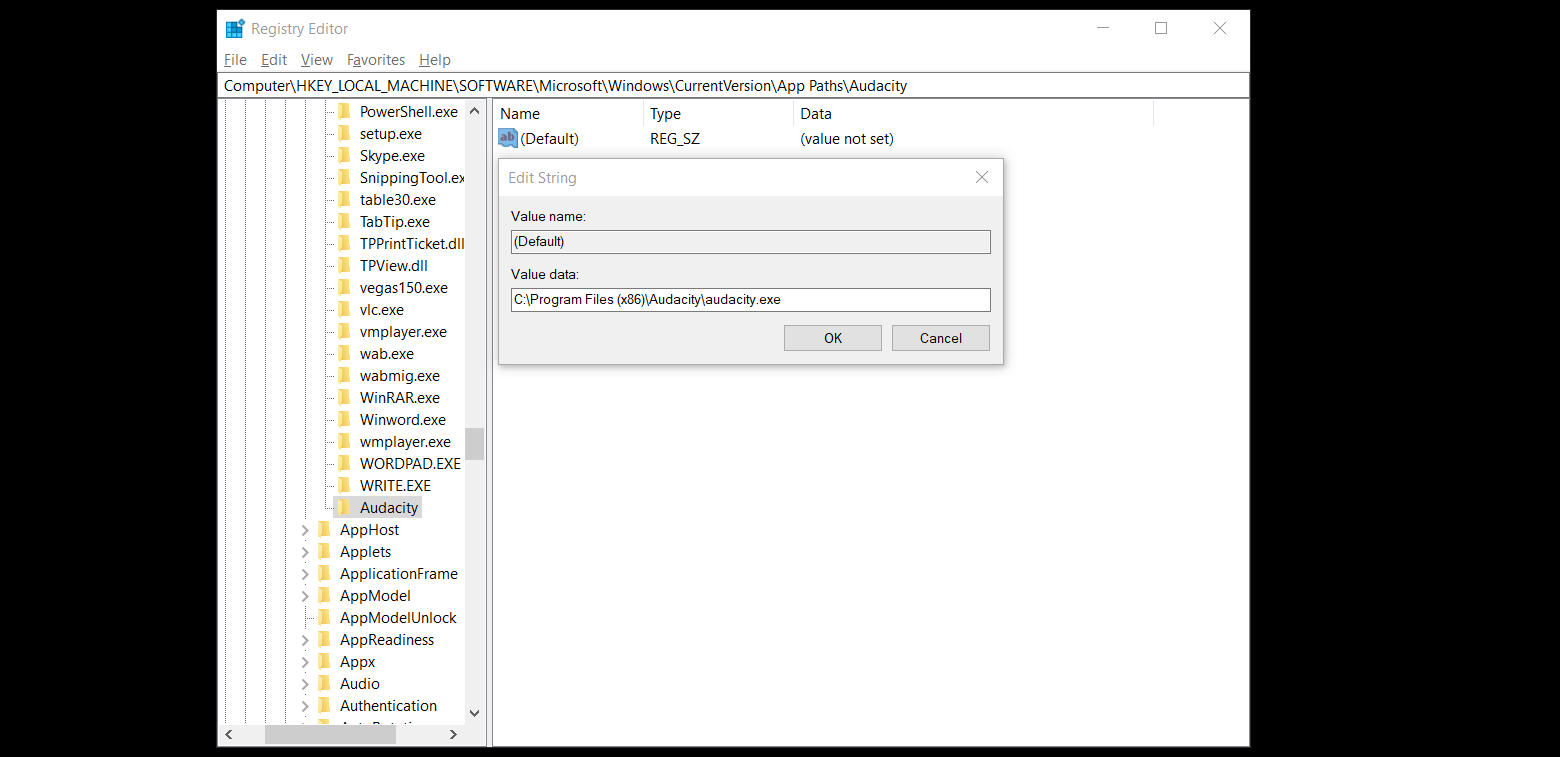Select the Audio key label
1560x757 pixels.
(x=359, y=683)
